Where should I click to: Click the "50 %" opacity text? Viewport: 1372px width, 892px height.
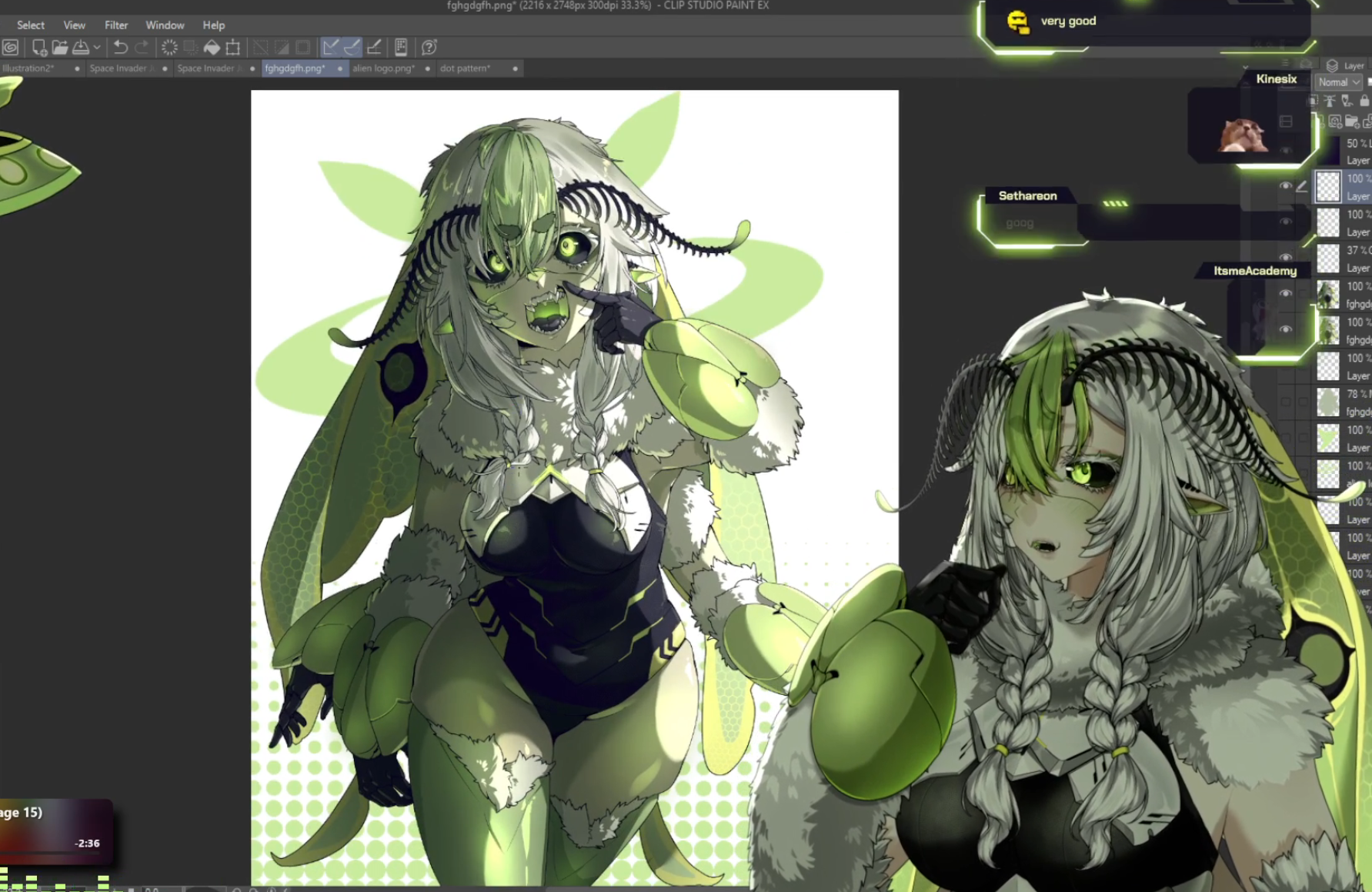point(1357,143)
